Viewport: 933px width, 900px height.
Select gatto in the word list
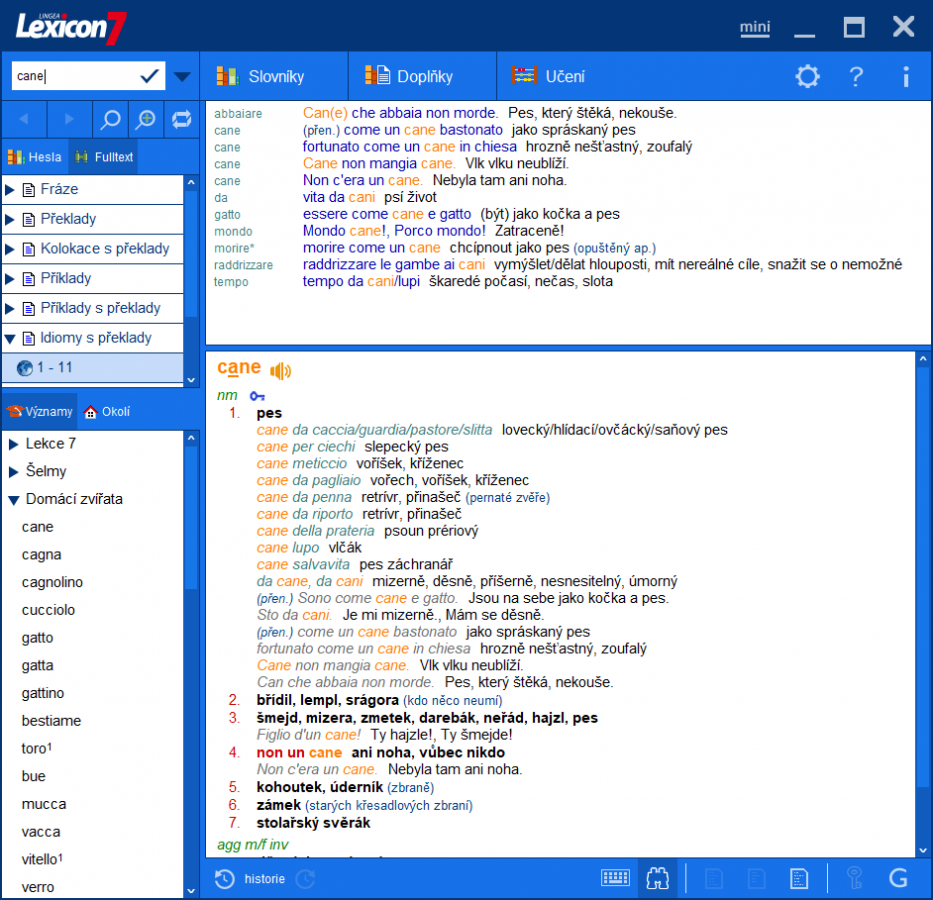(37, 637)
